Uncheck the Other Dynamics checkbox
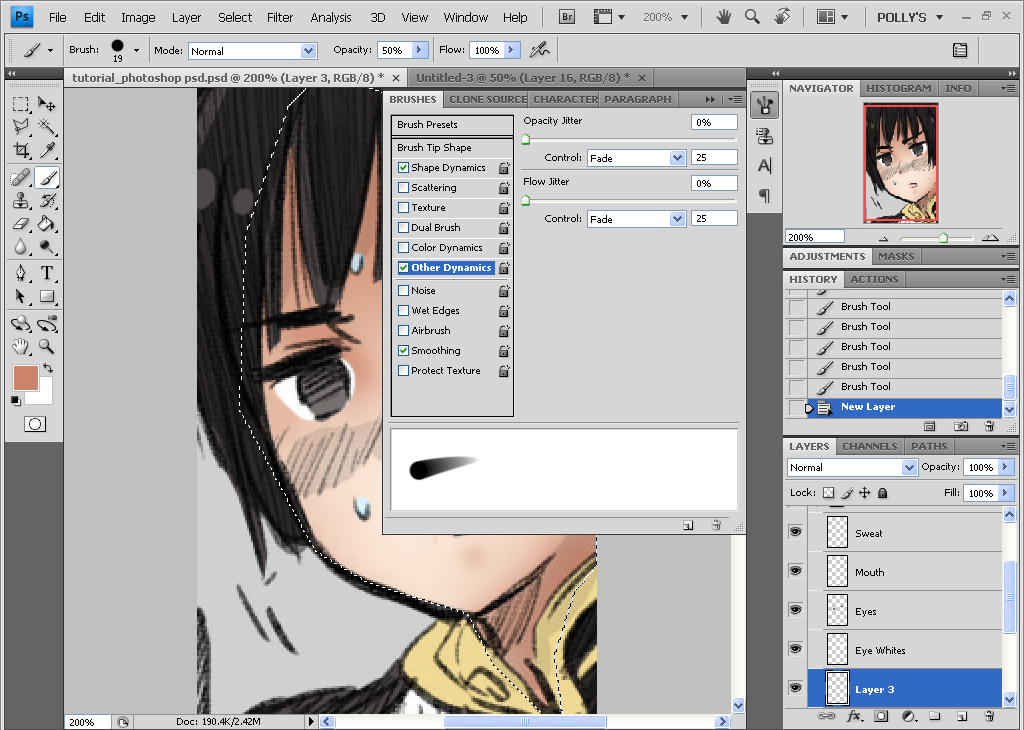The height and width of the screenshot is (730, 1024). pyautogui.click(x=404, y=268)
